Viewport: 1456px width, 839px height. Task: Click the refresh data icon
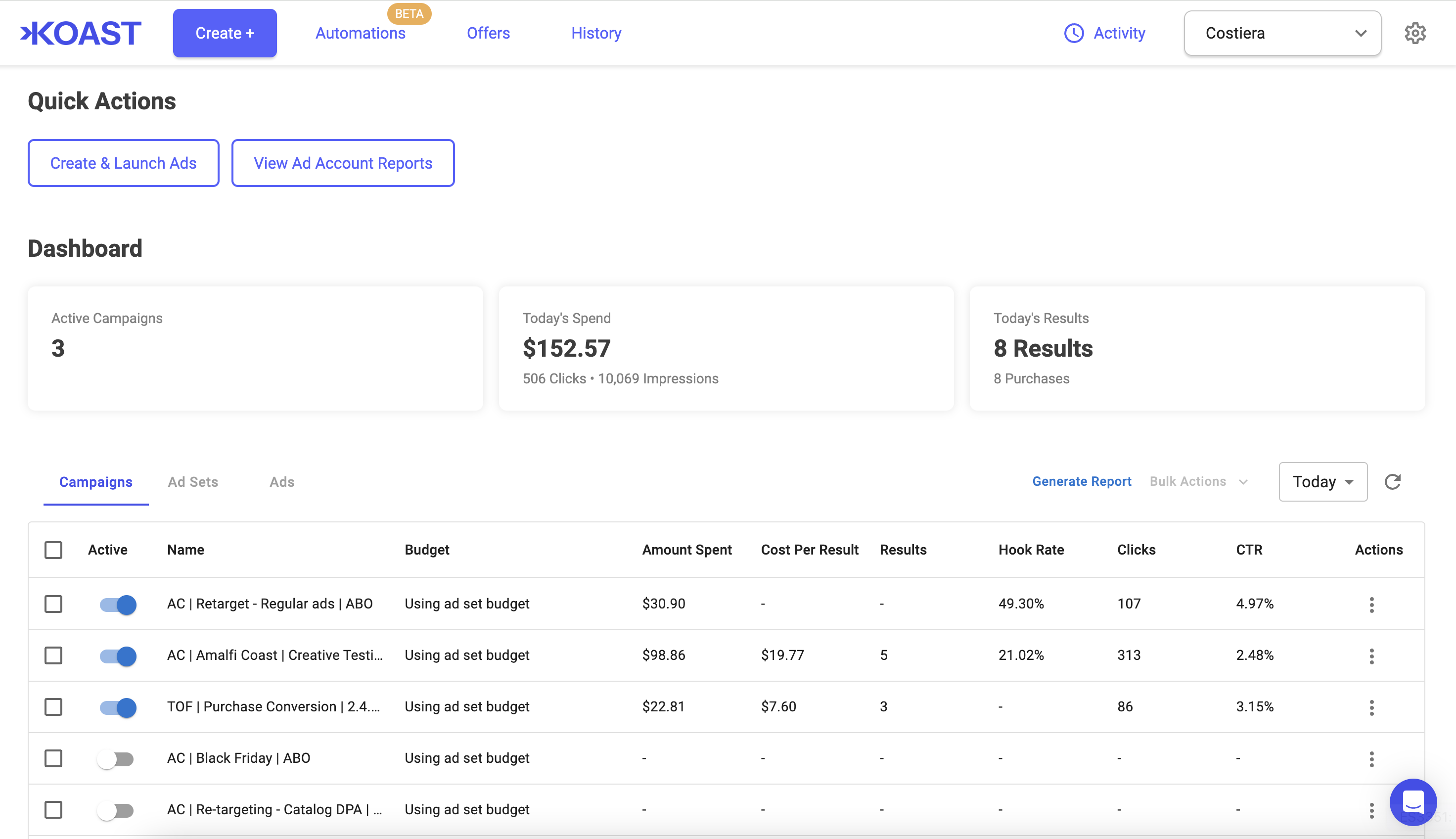(1392, 482)
